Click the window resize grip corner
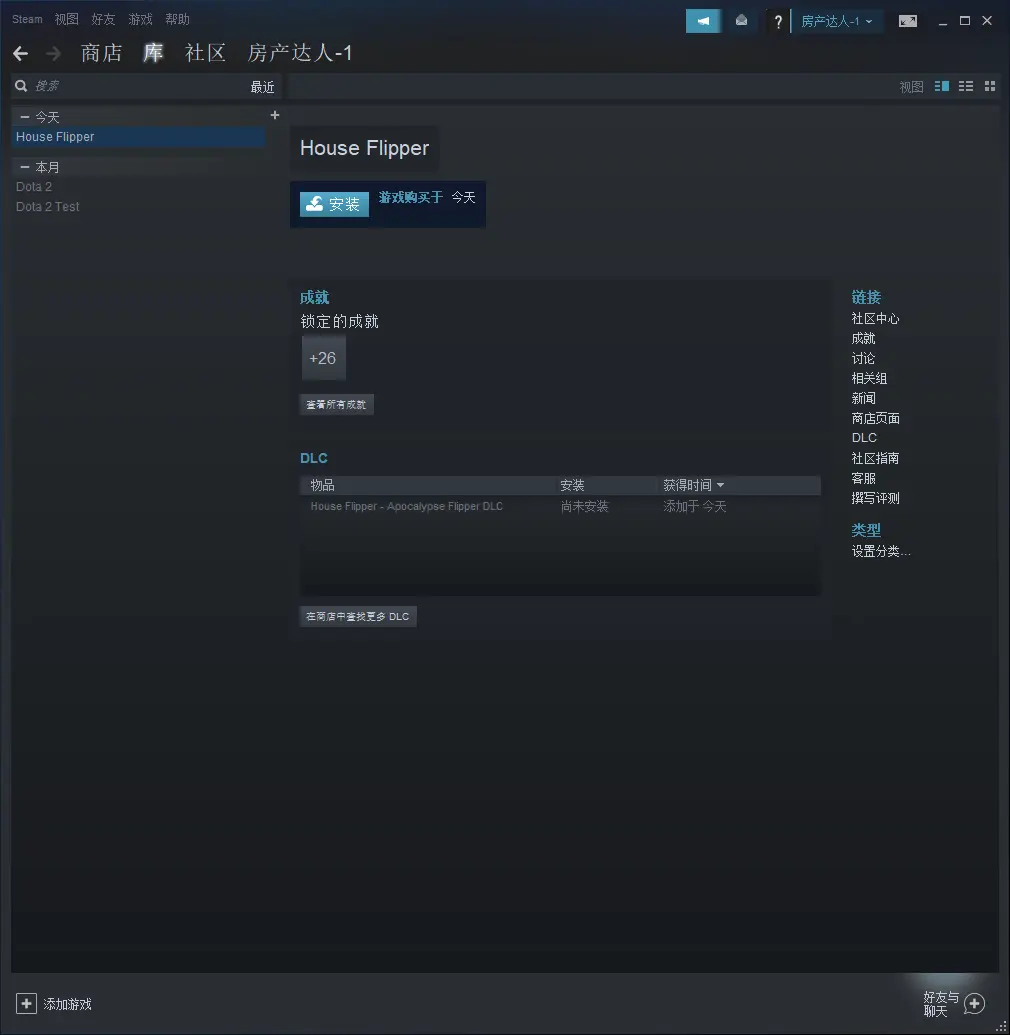This screenshot has width=1010, height=1035. [1001, 1026]
